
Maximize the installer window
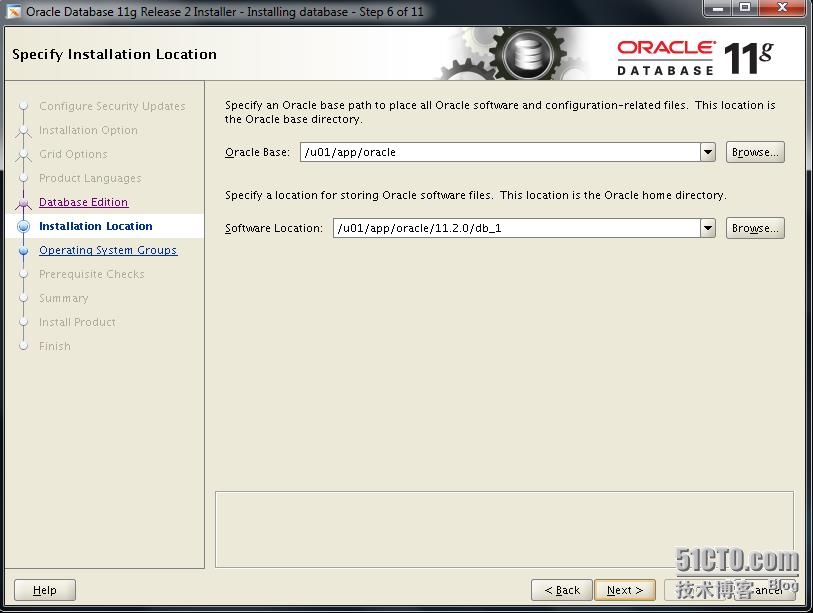[745, 8]
